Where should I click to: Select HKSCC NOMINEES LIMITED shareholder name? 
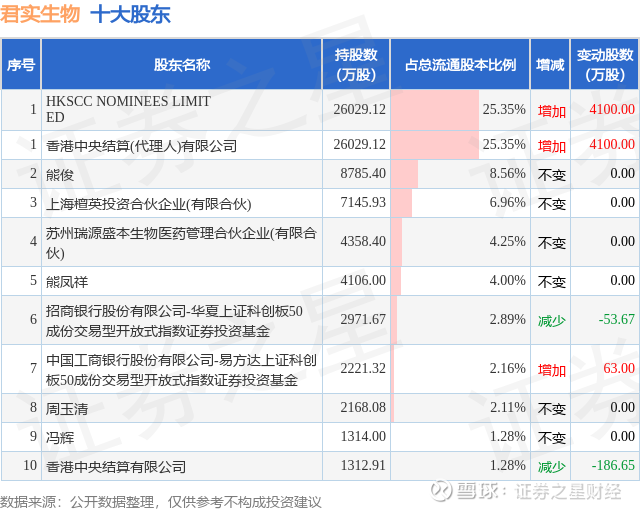tap(128, 109)
